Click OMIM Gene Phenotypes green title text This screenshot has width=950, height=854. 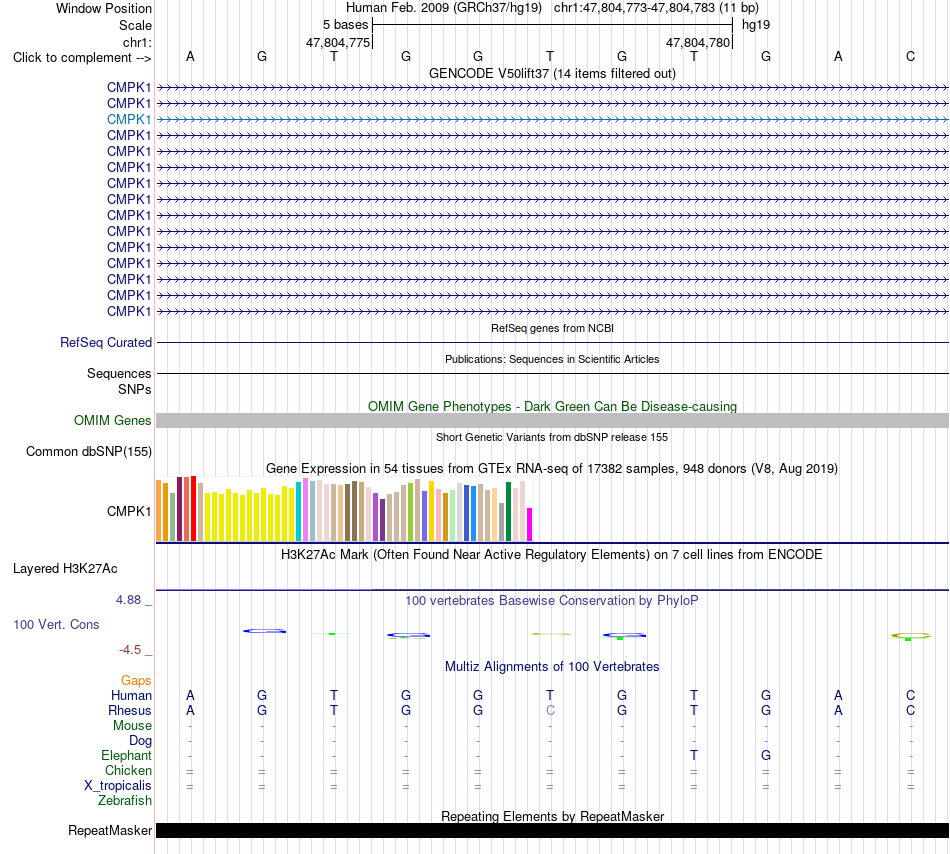[x=552, y=406]
